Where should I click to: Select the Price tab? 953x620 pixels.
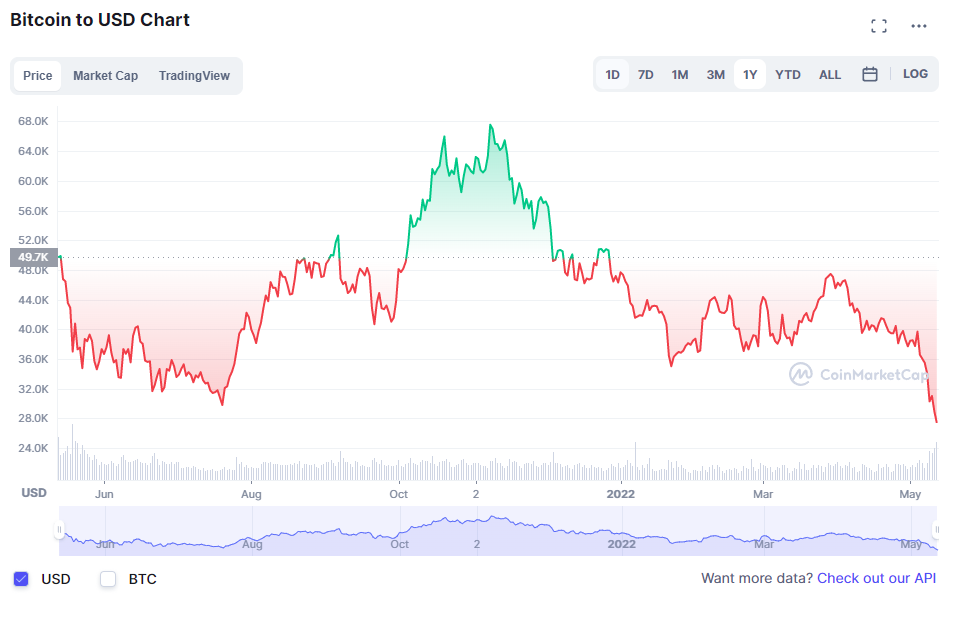[x=37, y=75]
